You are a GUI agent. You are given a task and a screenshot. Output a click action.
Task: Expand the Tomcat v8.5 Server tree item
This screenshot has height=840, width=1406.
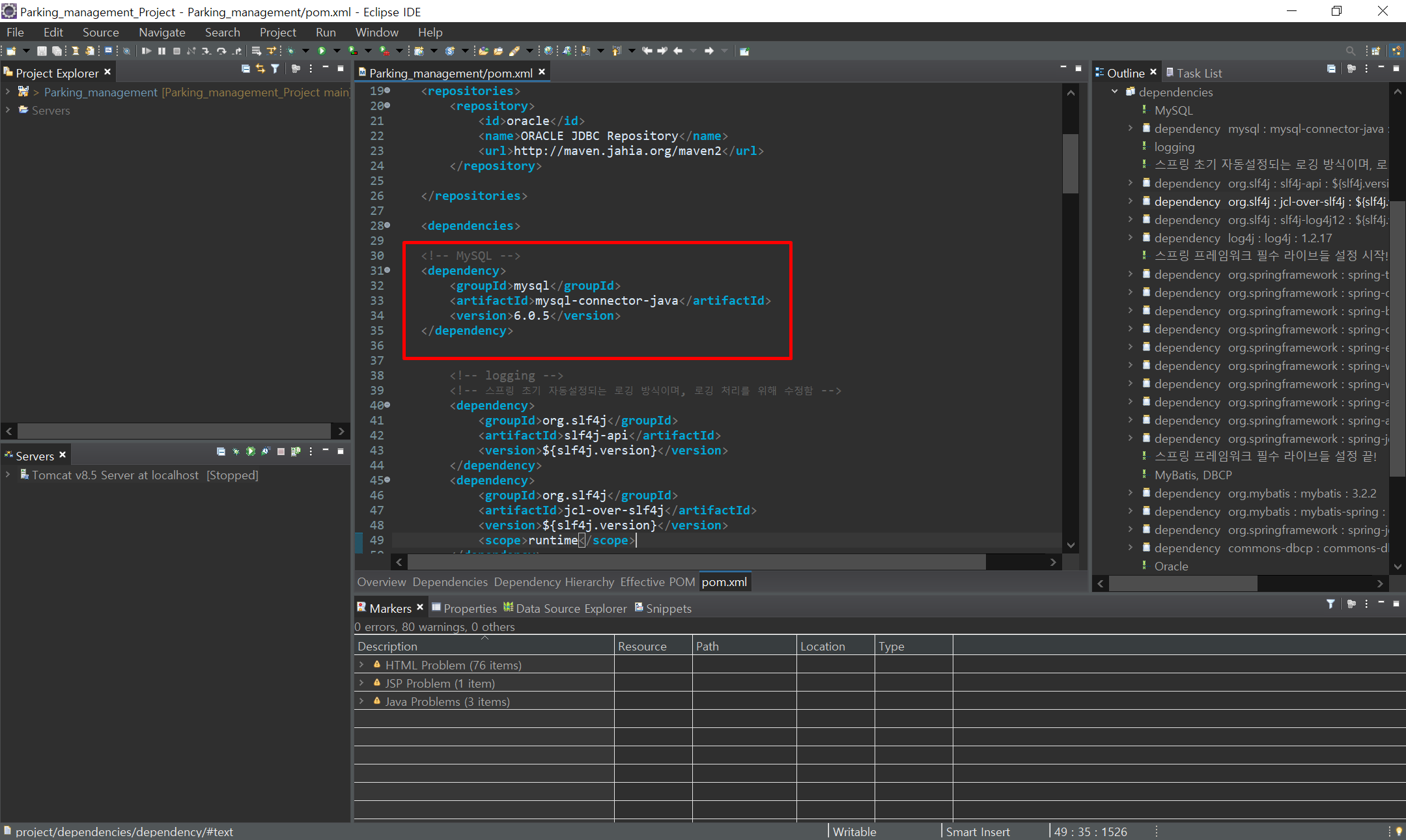tap(8, 475)
